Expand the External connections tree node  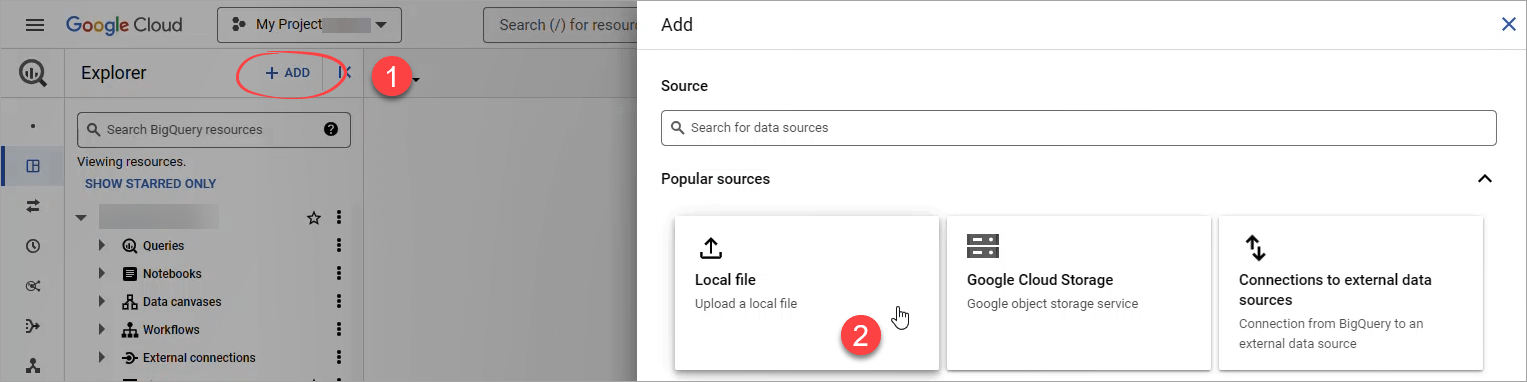point(102,357)
